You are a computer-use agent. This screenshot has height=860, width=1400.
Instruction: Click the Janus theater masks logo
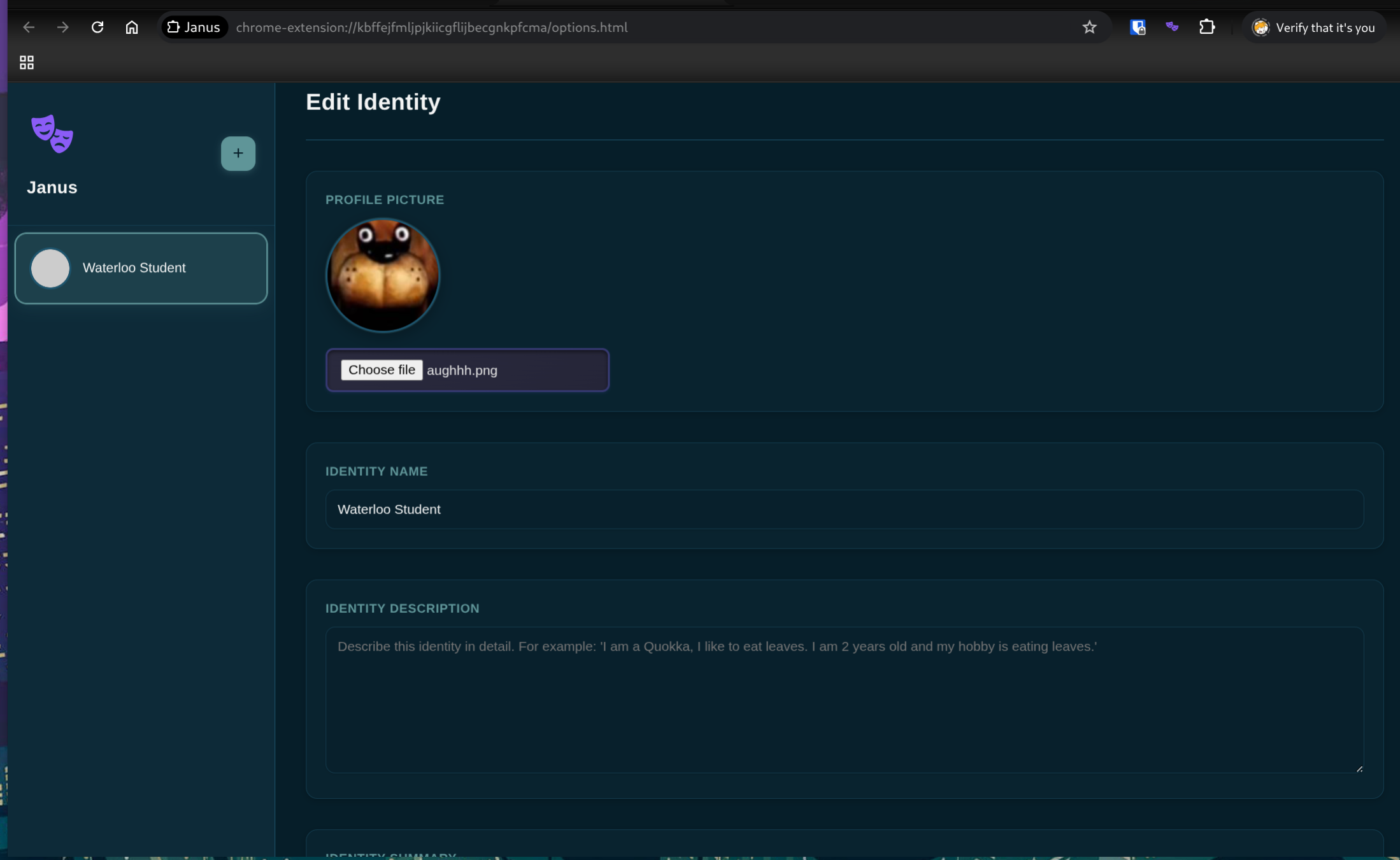click(52, 134)
